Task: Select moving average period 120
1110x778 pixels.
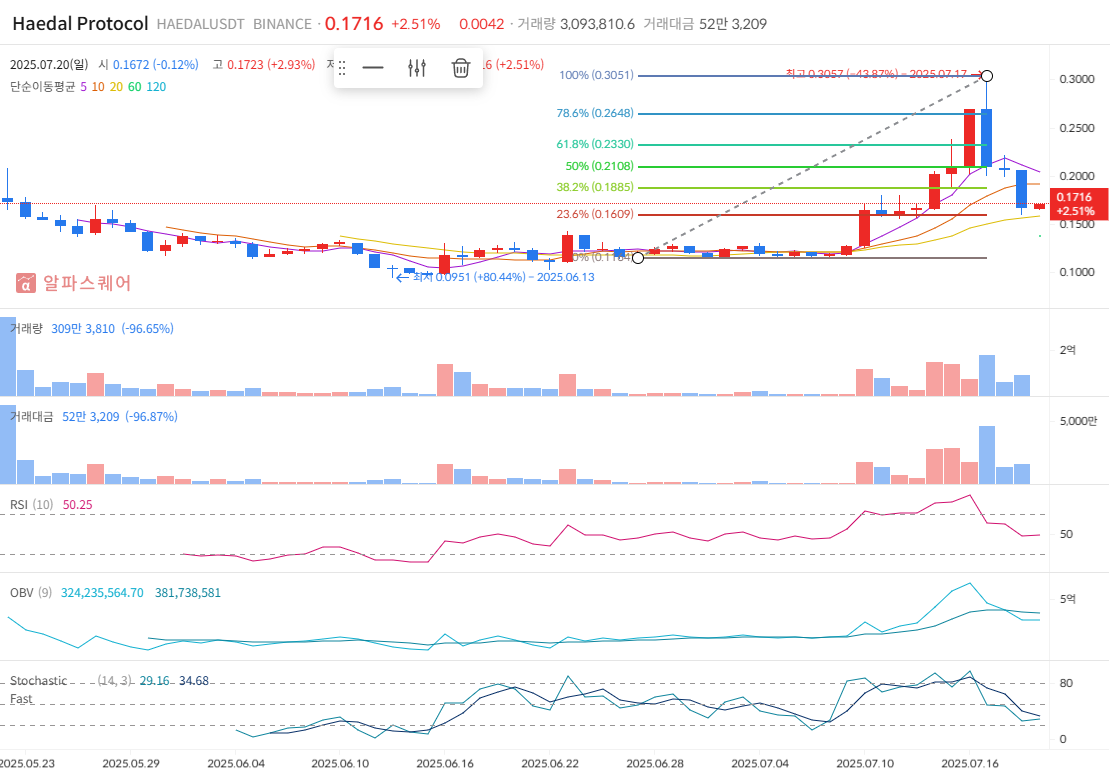Action: [156, 87]
